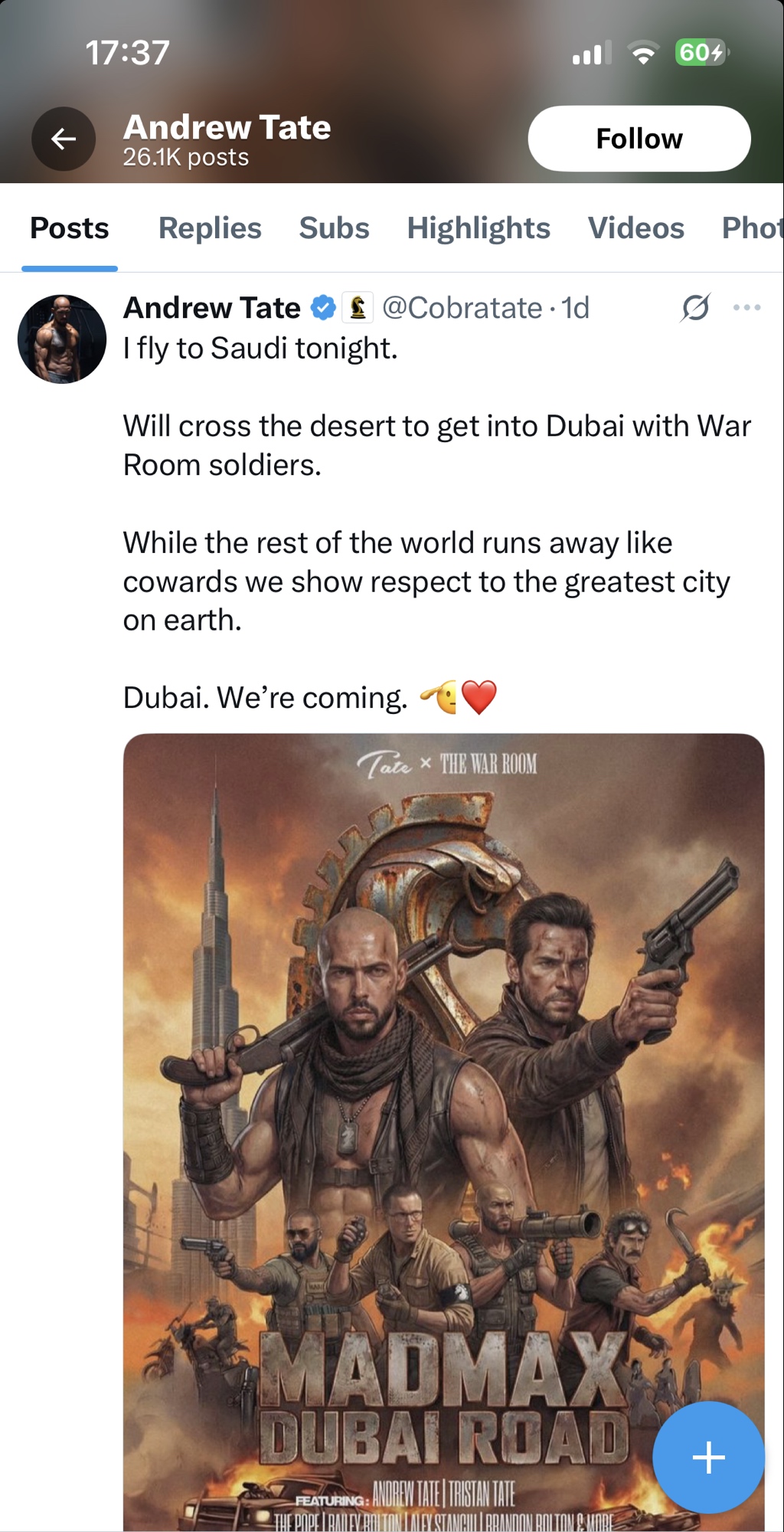Open the Madmax Dubai Road poster image
This screenshot has height=1532, width=784.
(x=443, y=1132)
